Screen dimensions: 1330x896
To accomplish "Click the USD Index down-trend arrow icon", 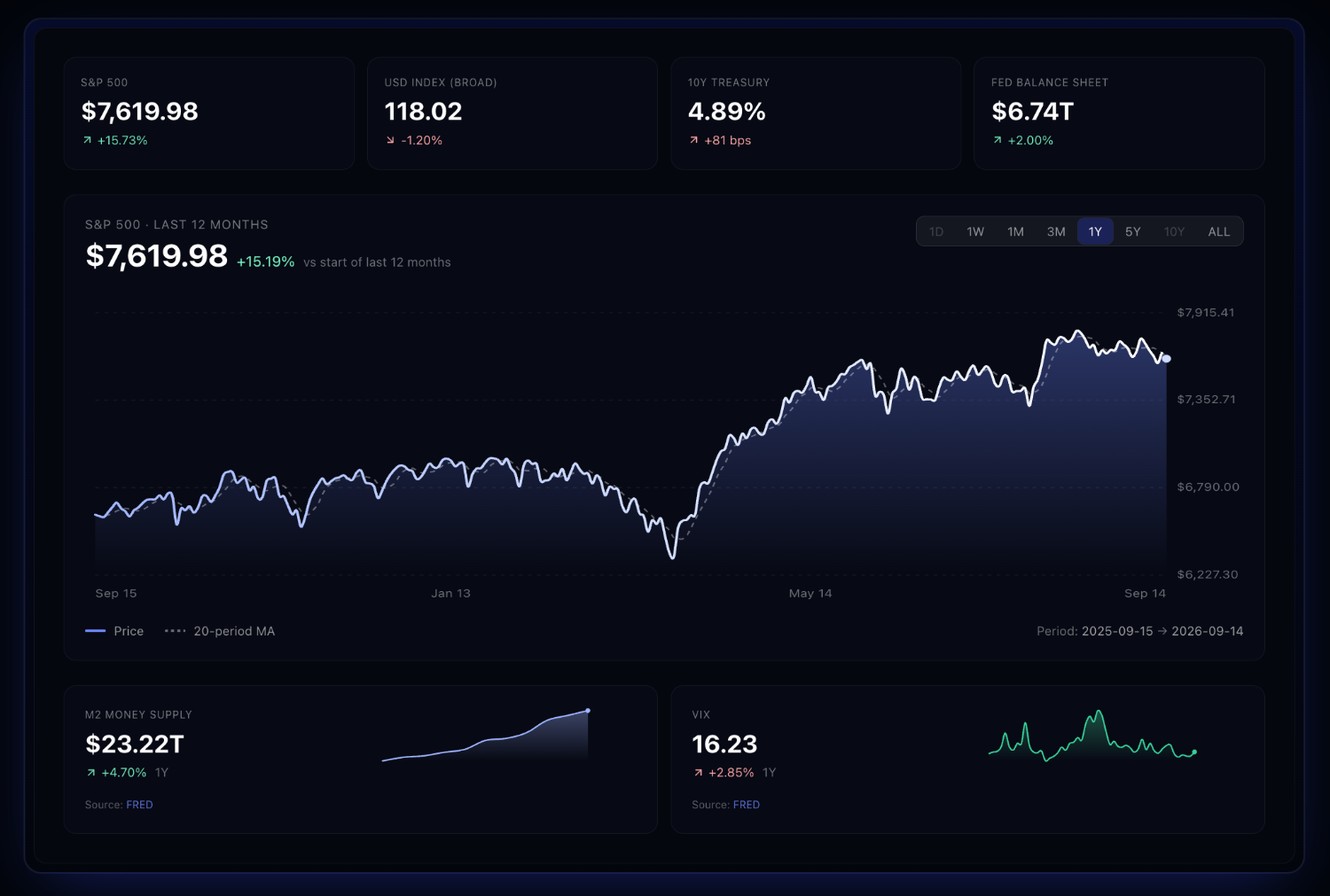I will click(390, 140).
